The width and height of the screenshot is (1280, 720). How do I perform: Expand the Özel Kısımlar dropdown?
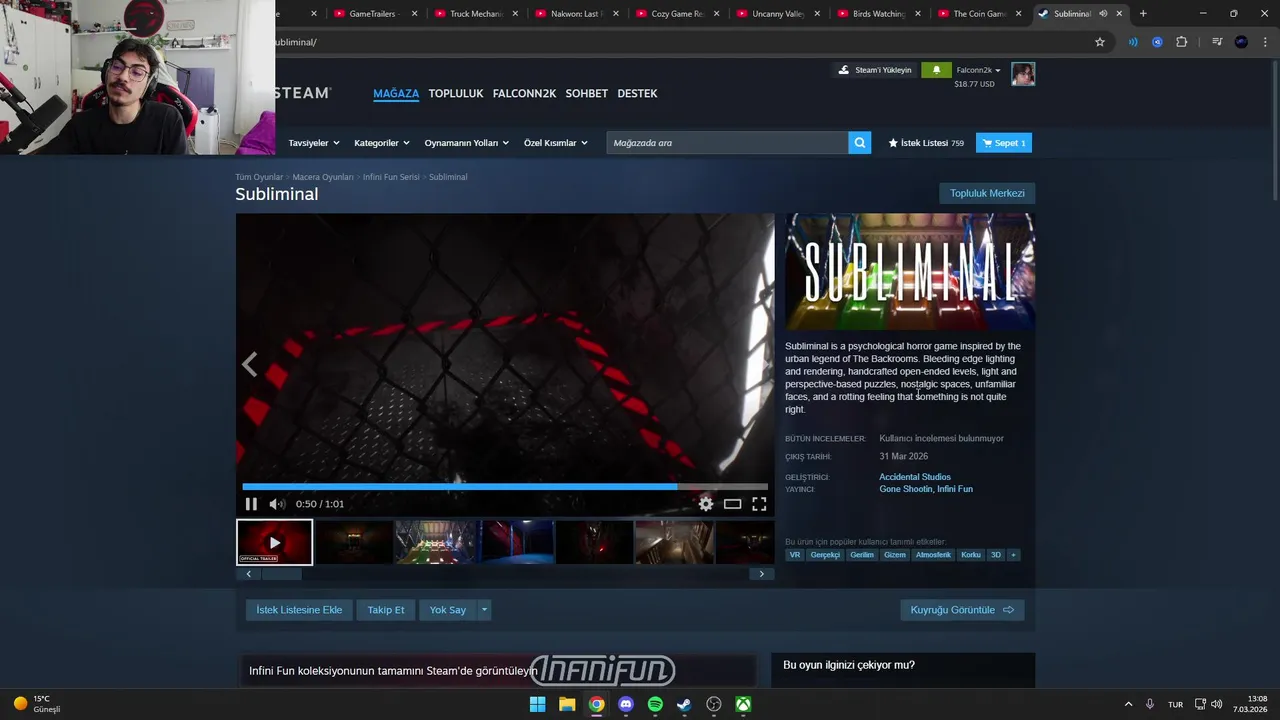(x=556, y=143)
